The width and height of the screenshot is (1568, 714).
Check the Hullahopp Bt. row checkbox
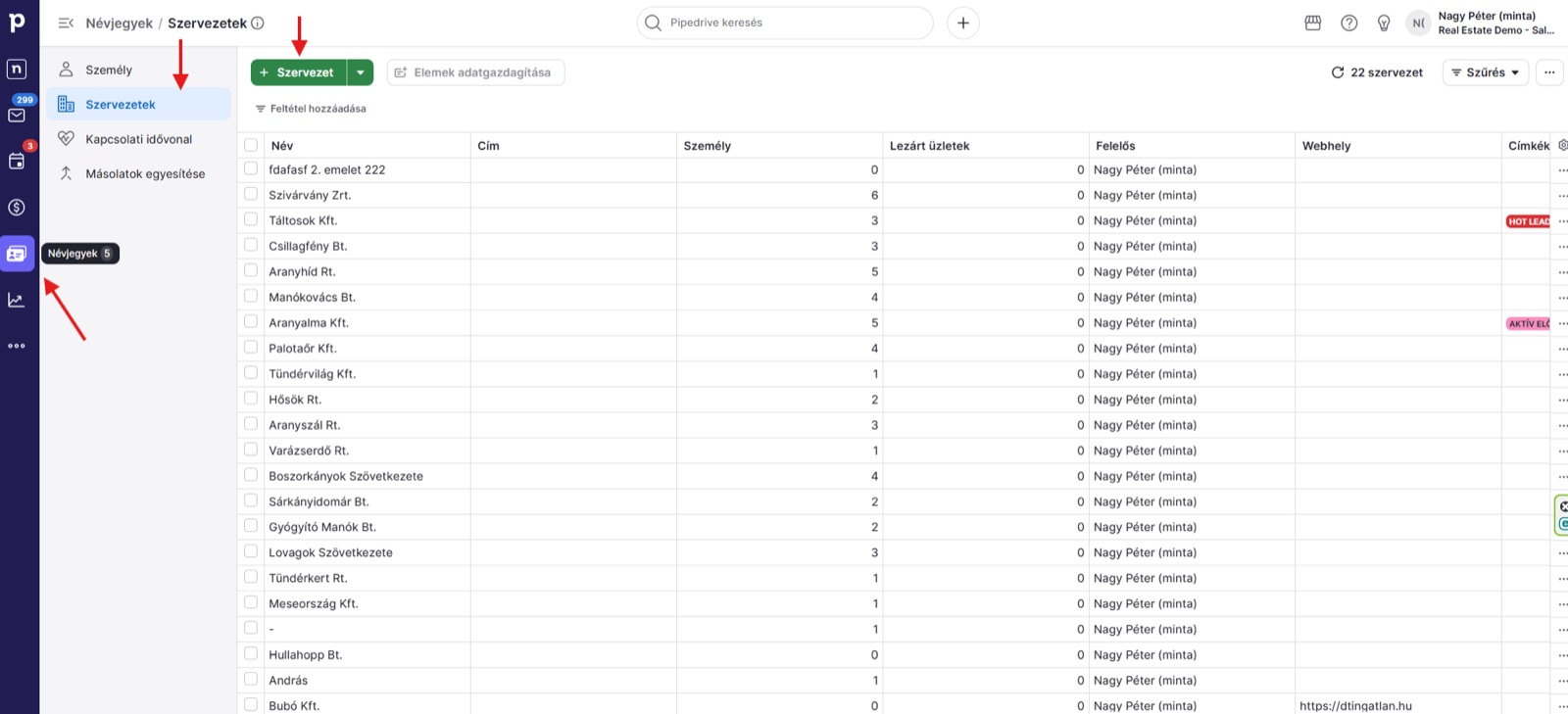[x=251, y=653]
